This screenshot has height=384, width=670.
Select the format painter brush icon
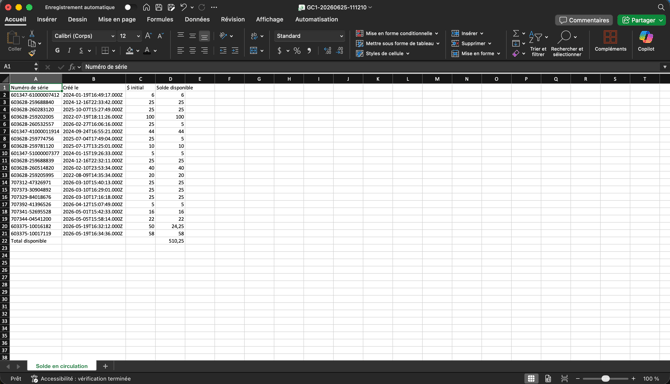tap(32, 53)
